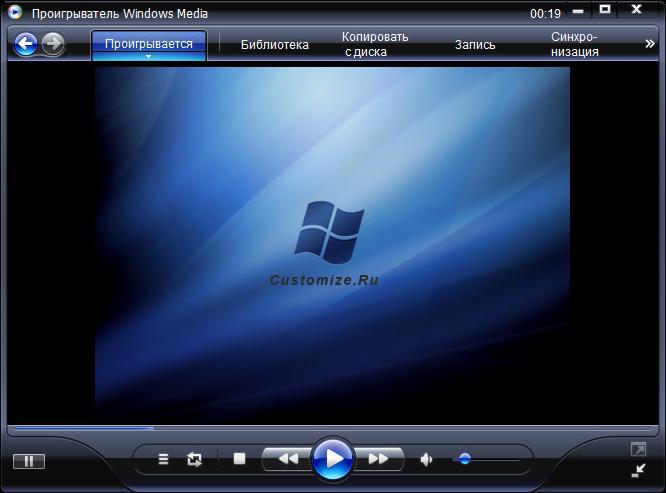The image size is (666, 493).
Task: Stop playback
Action: pos(239,459)
